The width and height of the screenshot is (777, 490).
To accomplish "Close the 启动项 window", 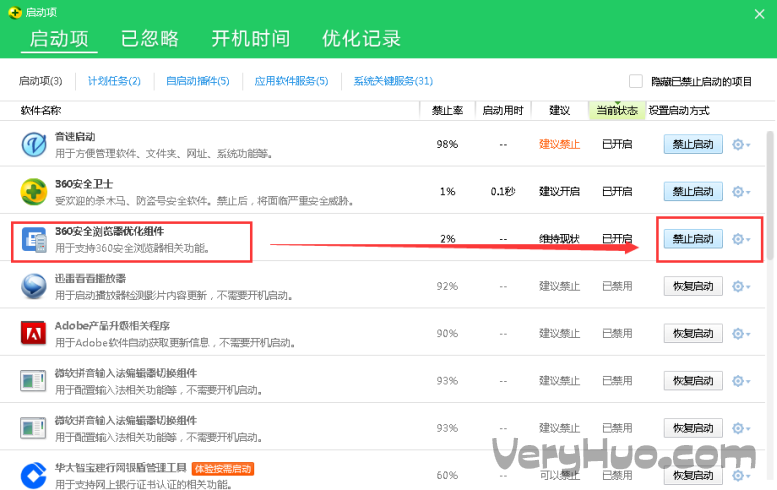I will (x=759, y=14).
